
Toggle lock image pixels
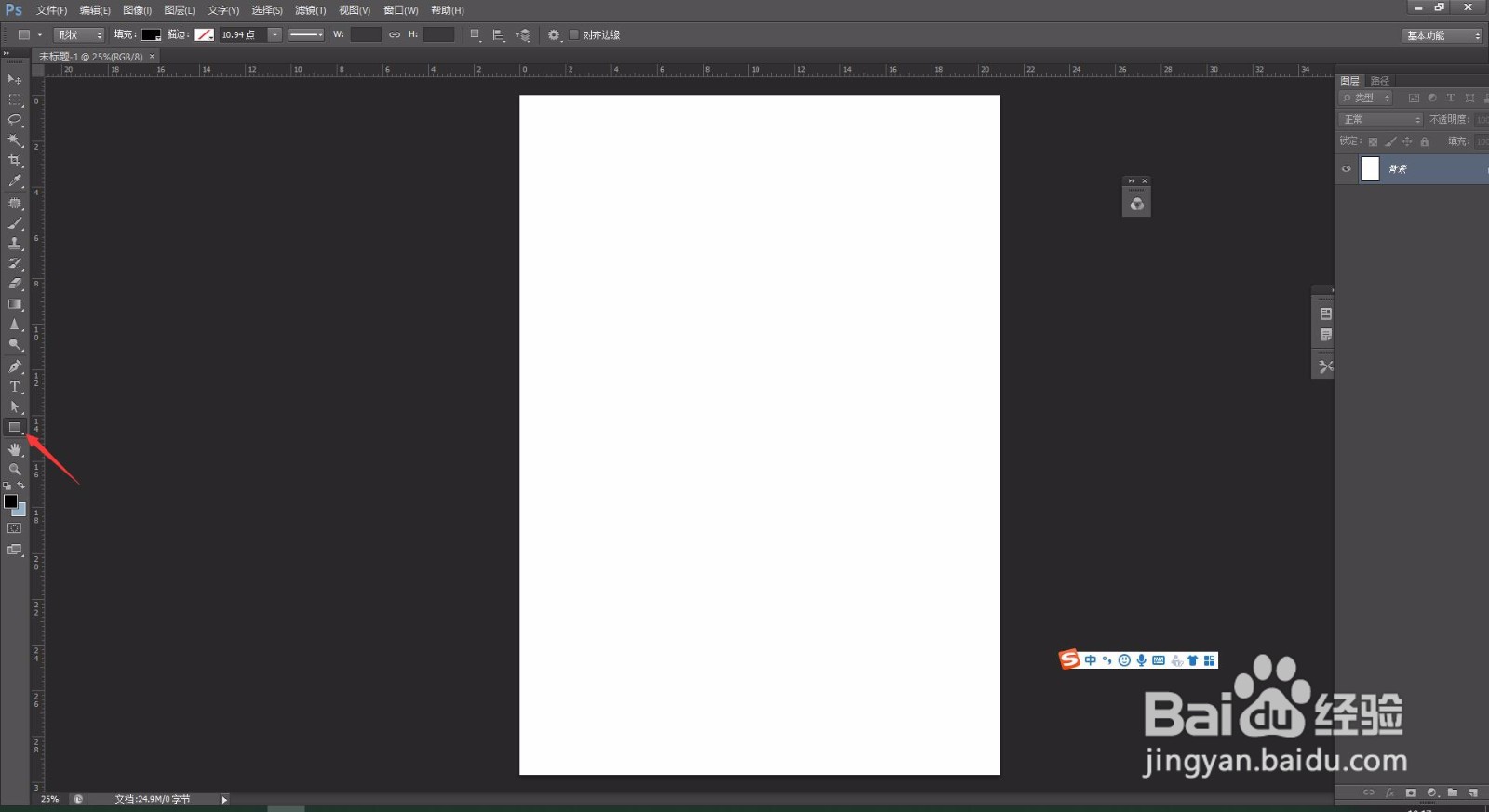click(x=1390, y=141)
